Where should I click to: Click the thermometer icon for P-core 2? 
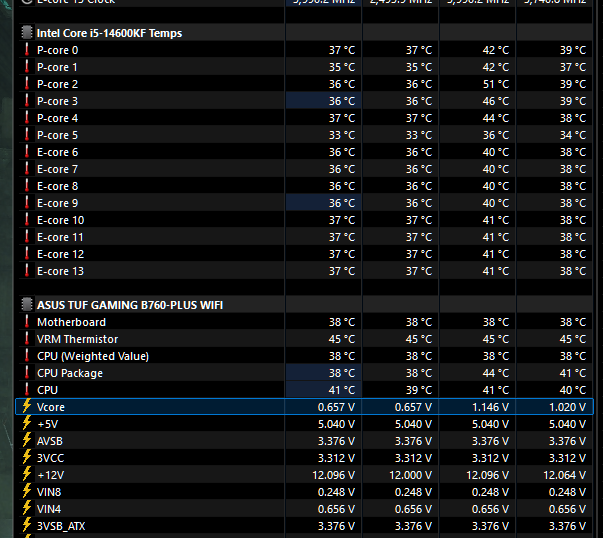point(27,83)
